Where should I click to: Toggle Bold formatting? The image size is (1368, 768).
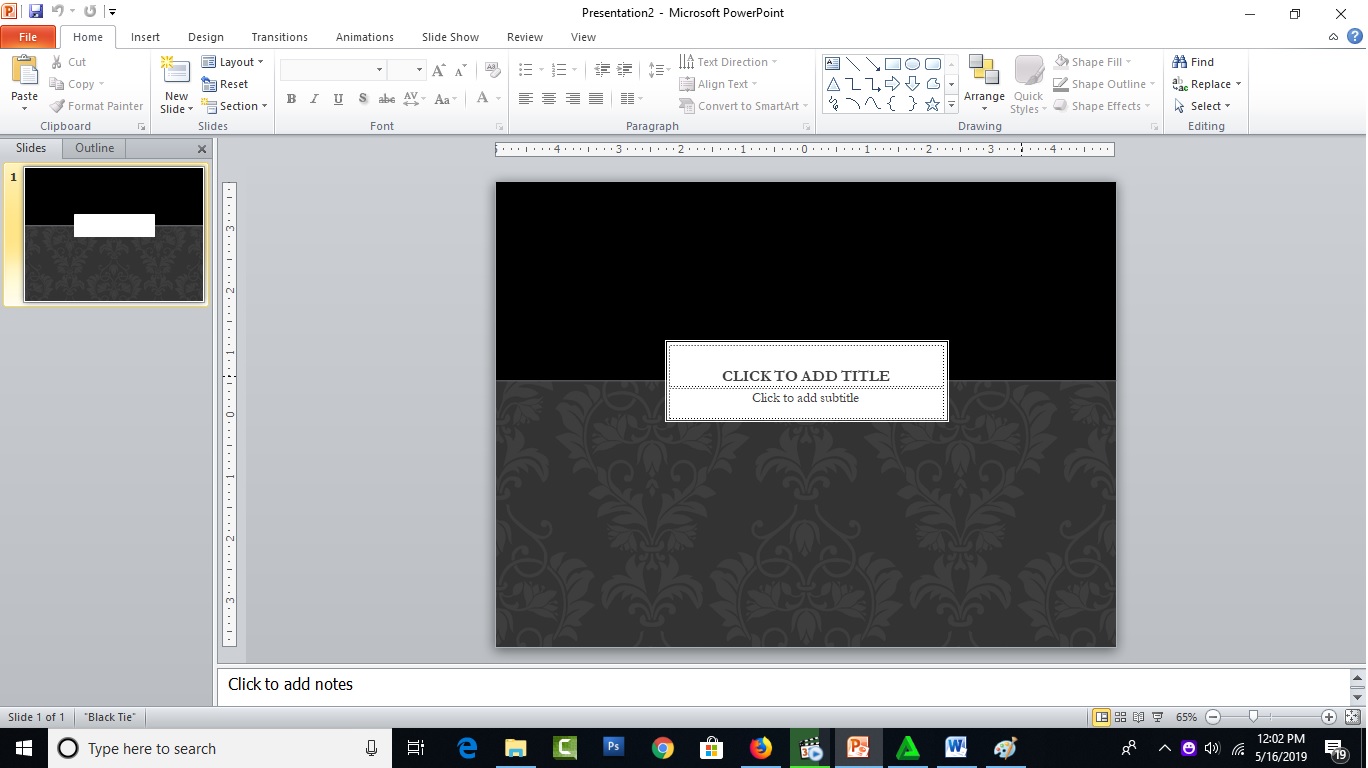point(291,98)
